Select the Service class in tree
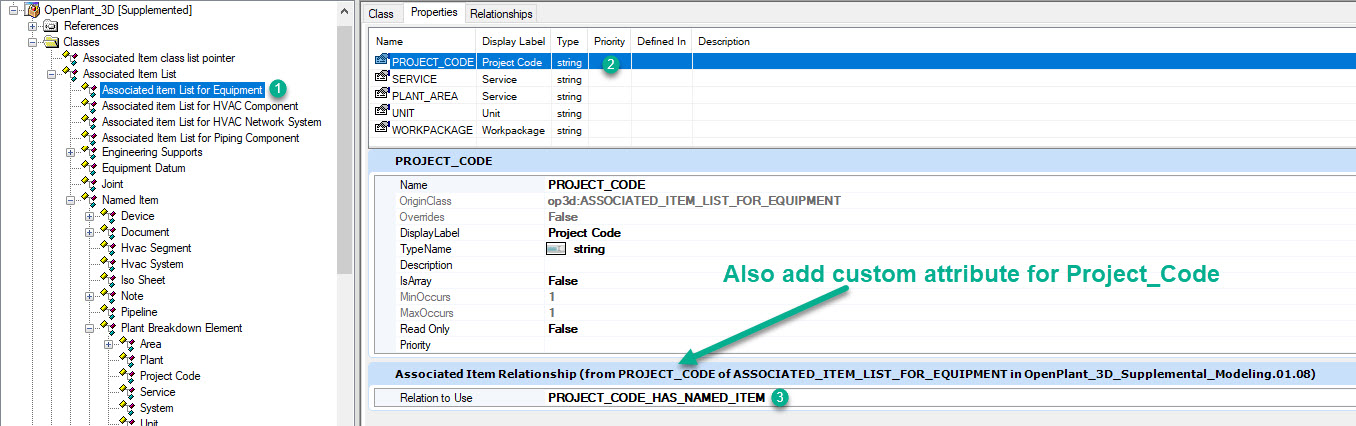Image resolution: width=1356 pixels, height=426 pixels. coord(157,392)
